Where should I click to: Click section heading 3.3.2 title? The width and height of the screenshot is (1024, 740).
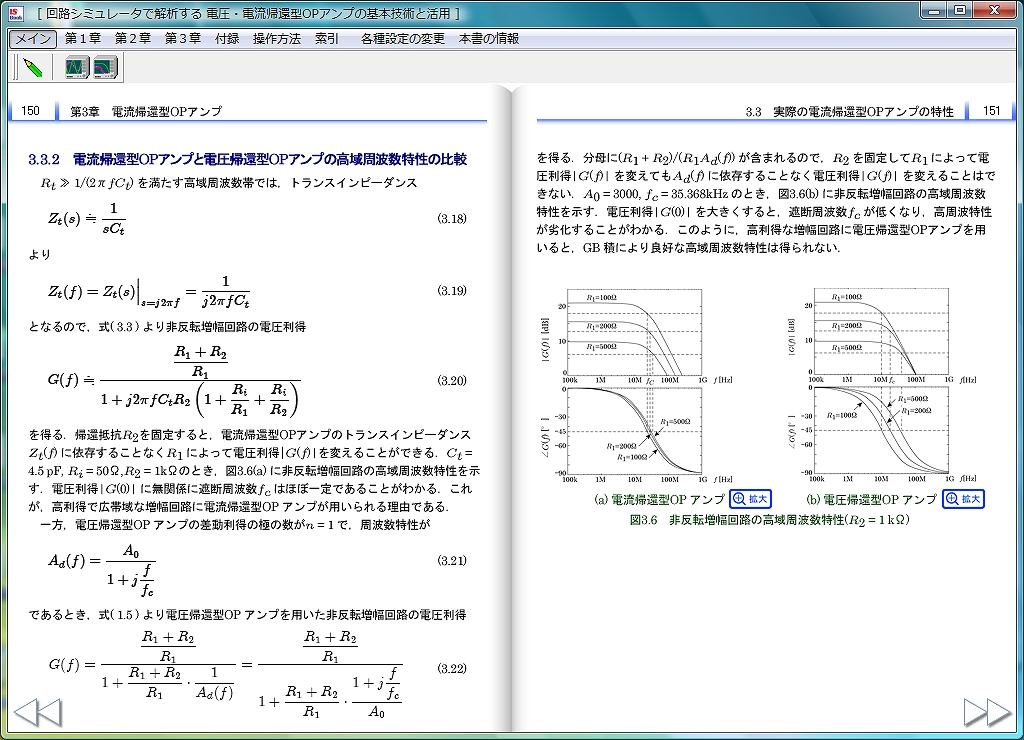[x=248, y=159]
